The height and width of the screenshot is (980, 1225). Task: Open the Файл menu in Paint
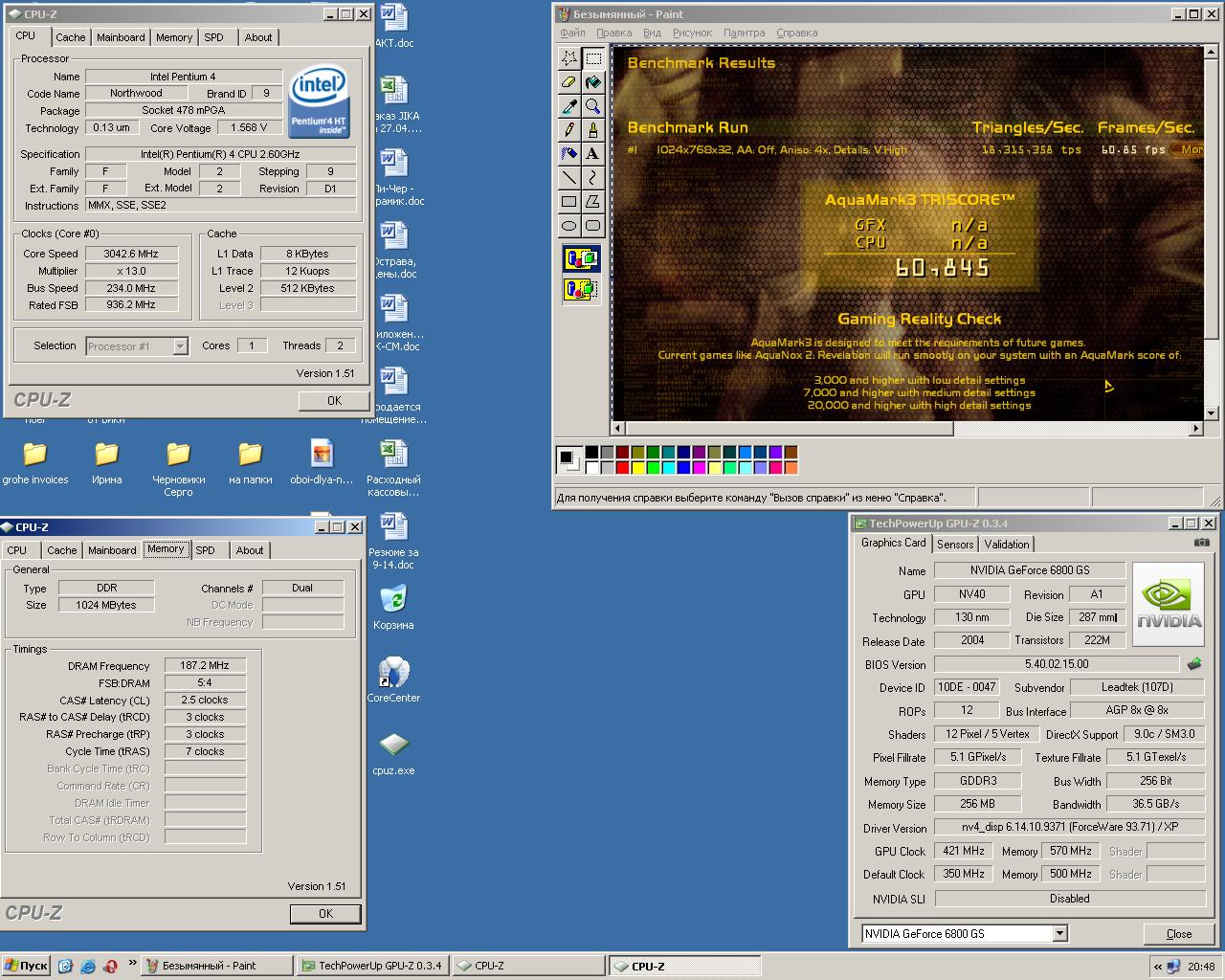pos(572,33)
